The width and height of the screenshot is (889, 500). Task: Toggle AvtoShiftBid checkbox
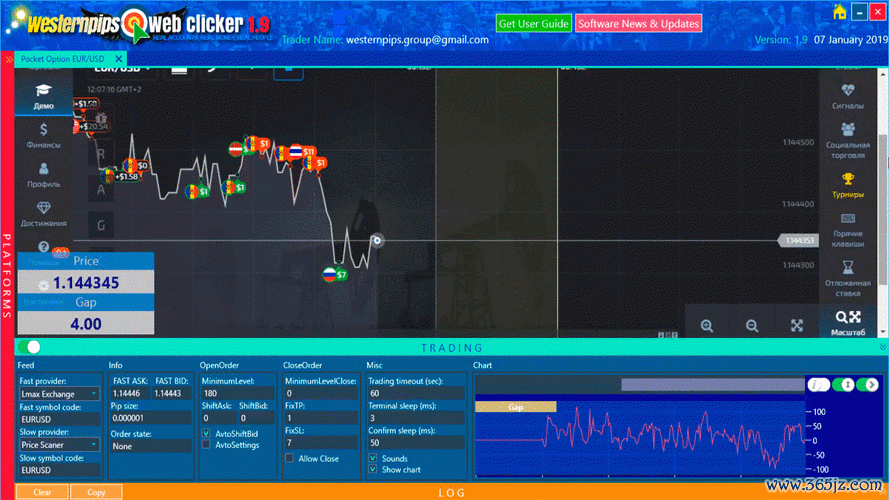point(206,433)
